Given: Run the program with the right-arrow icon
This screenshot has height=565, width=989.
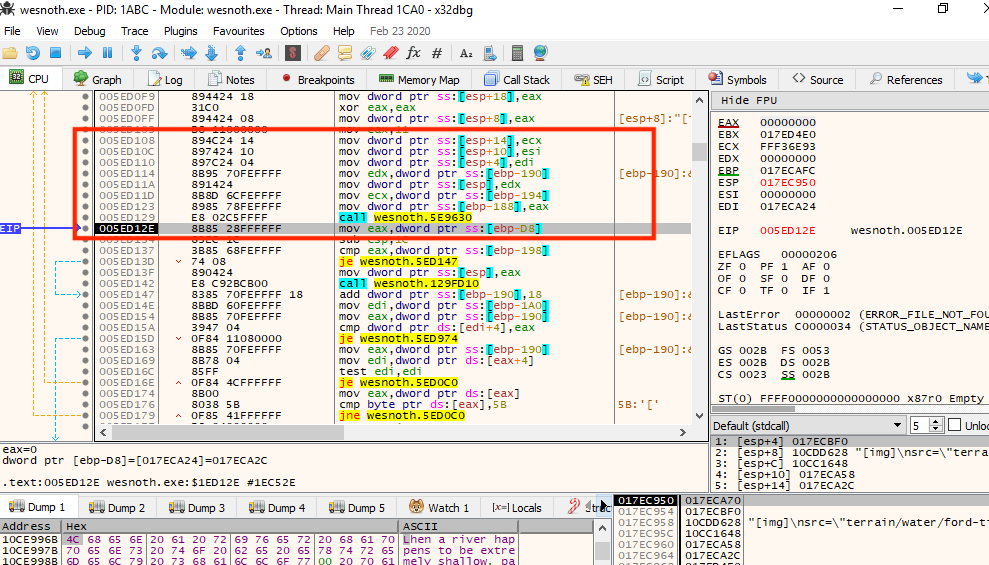Looking at the screenshot, I should pos(84,53).
